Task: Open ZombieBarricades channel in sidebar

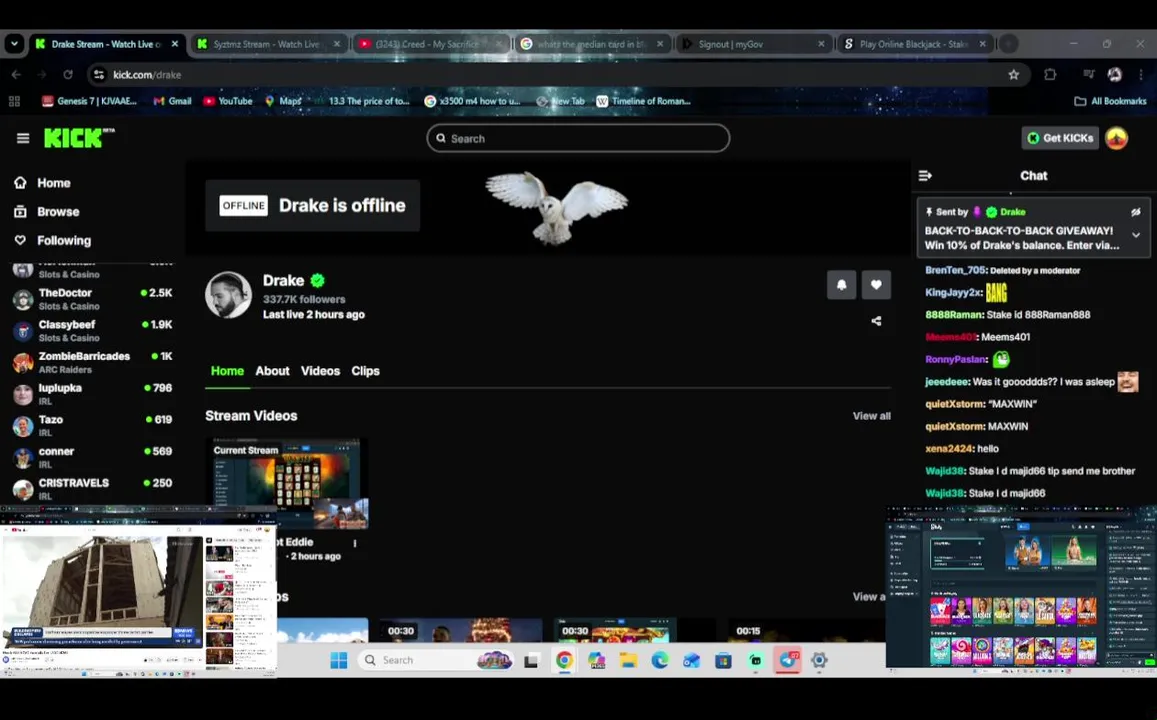Action: pos(92,362)
